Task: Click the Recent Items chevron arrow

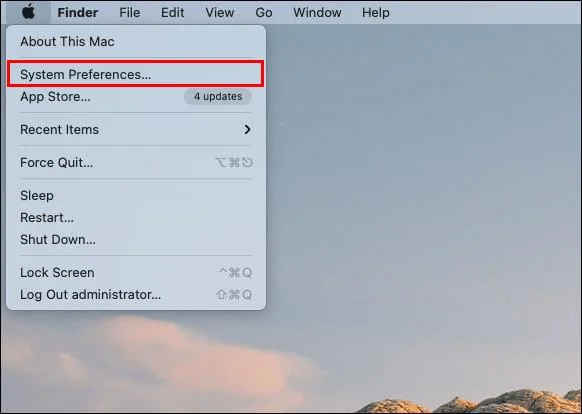Action: (247, 130)
